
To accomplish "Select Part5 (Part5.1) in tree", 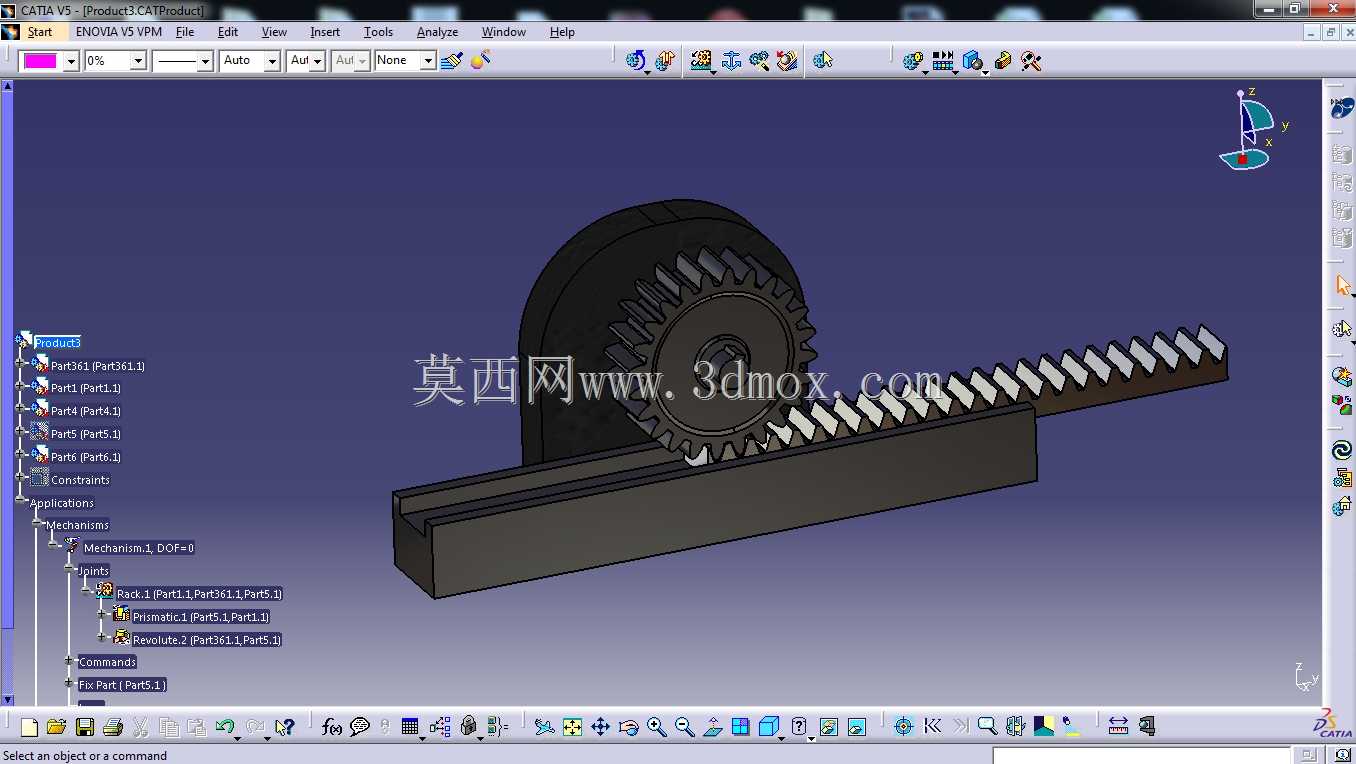I will [x=86, y=434].
